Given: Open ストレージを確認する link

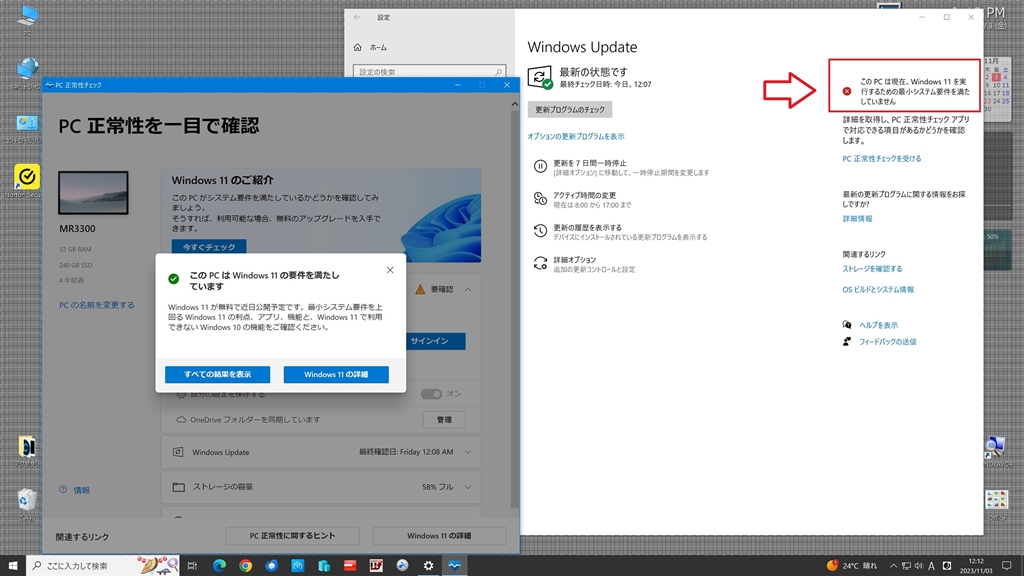Looking at the screenshot, I should coord(872,268).
